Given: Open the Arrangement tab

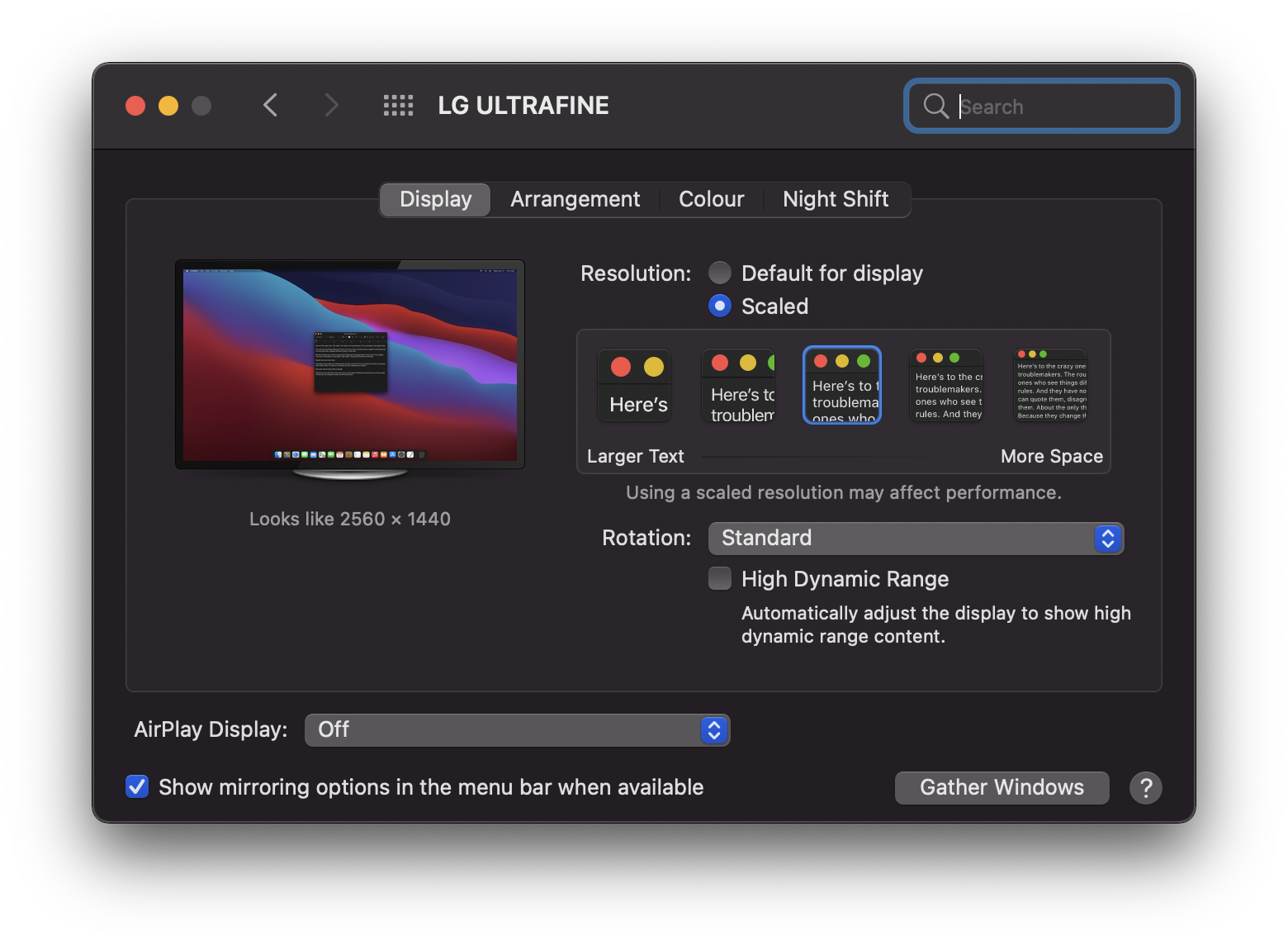Looking at the screenshot, I should [x=575, y=199].
